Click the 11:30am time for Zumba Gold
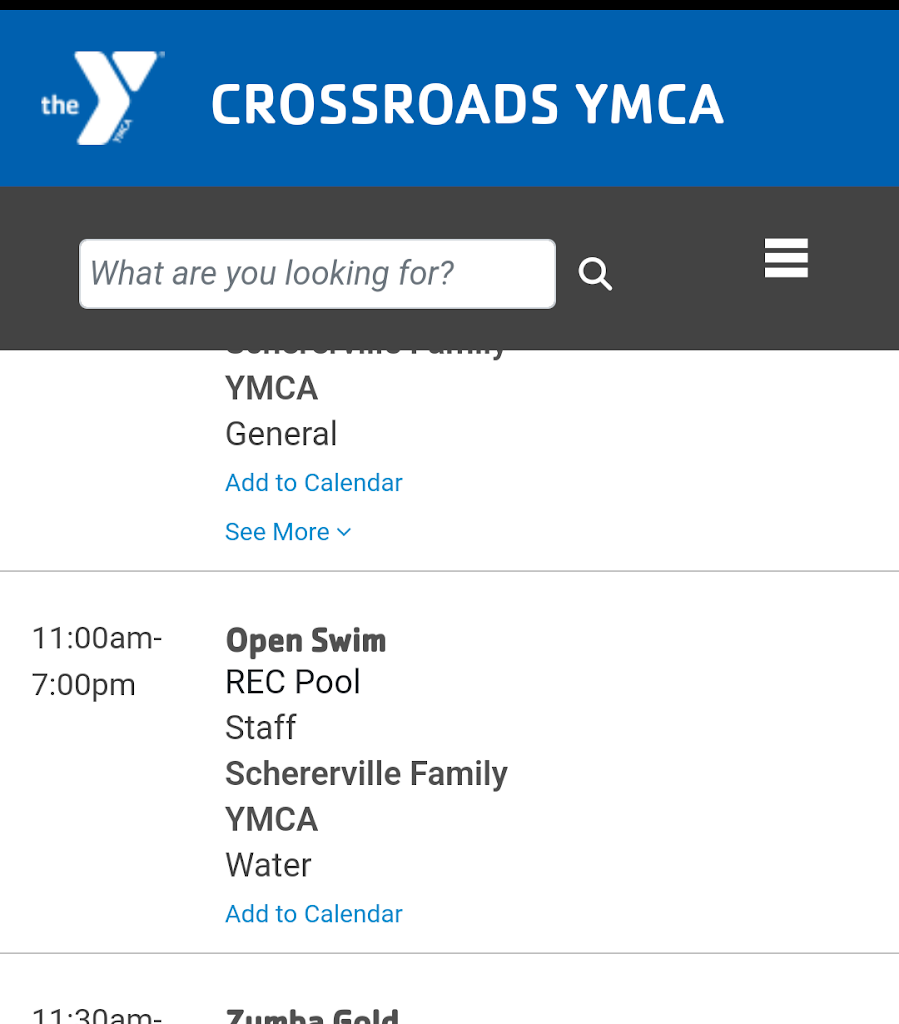This screenshot has width=899, height=1024. 96,1016
